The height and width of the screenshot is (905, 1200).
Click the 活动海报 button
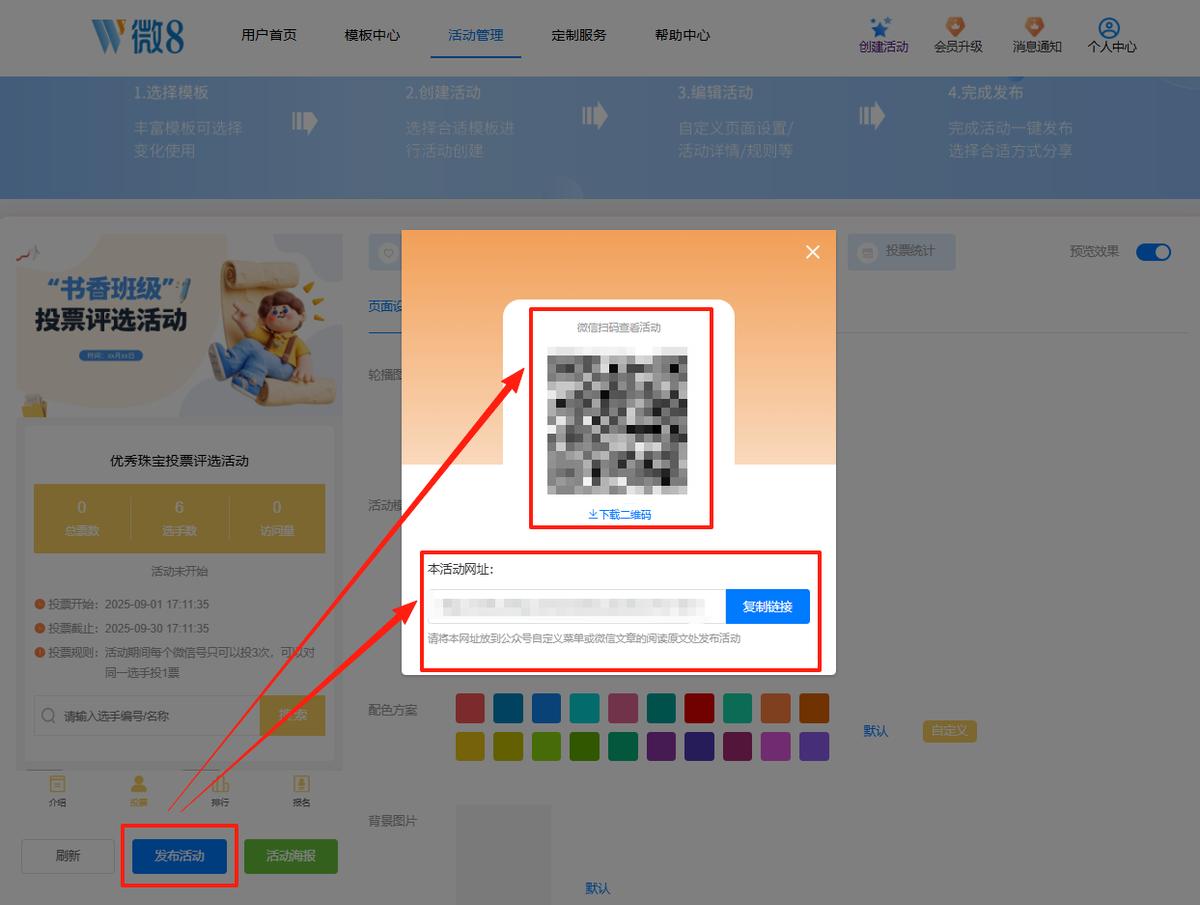pyautogui.click(x=291, y=856)
